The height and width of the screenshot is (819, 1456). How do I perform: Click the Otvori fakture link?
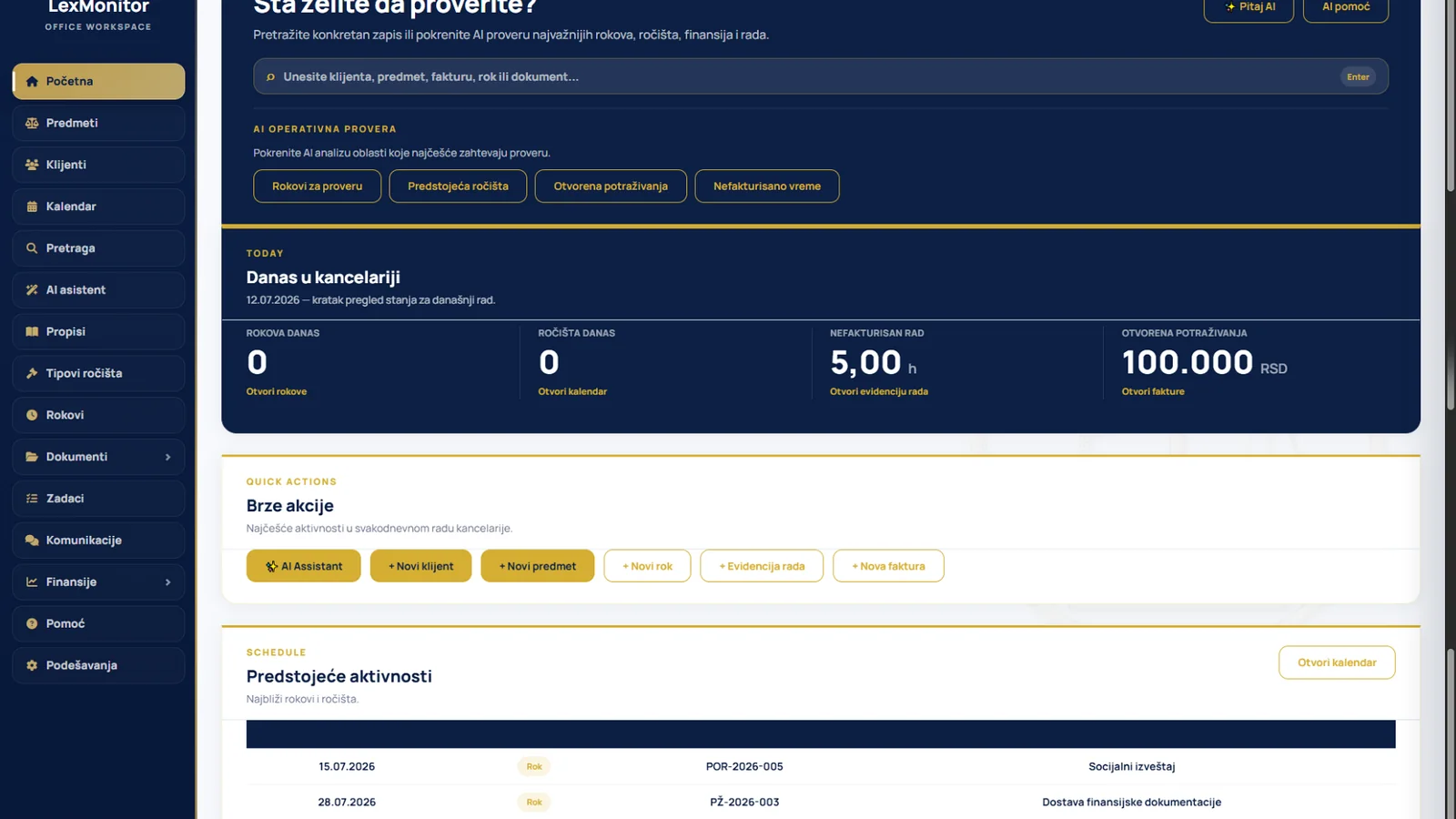(1153, 391)
